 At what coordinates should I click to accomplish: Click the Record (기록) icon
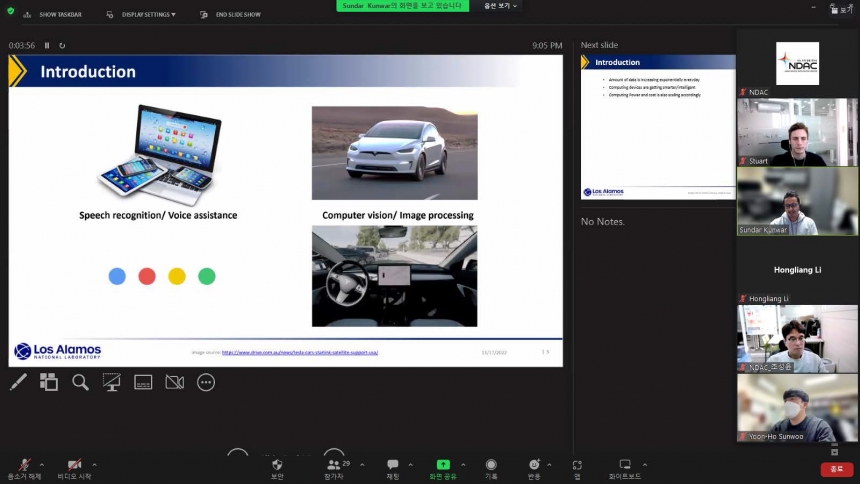(x=491, y=465)
